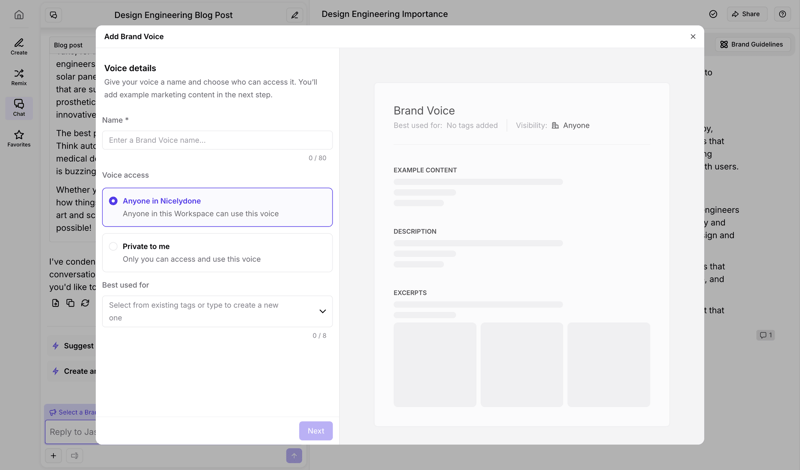Open Create in the left sidebar

19,46
